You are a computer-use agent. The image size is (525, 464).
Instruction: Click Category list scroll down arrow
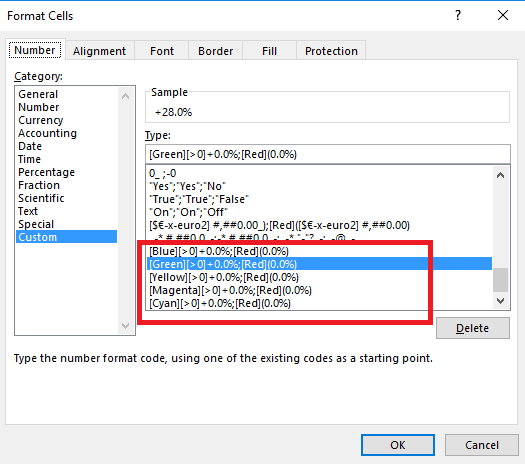(126, 326)
